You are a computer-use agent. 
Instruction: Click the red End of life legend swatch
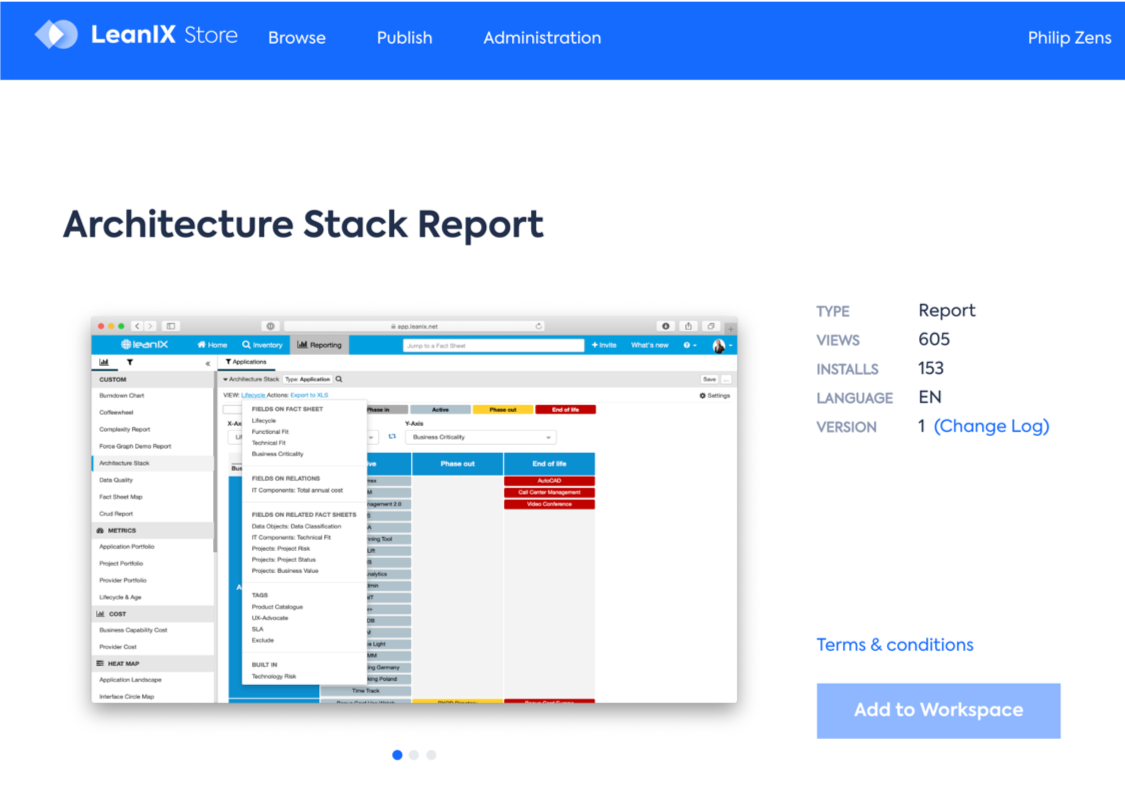(565, 410)
